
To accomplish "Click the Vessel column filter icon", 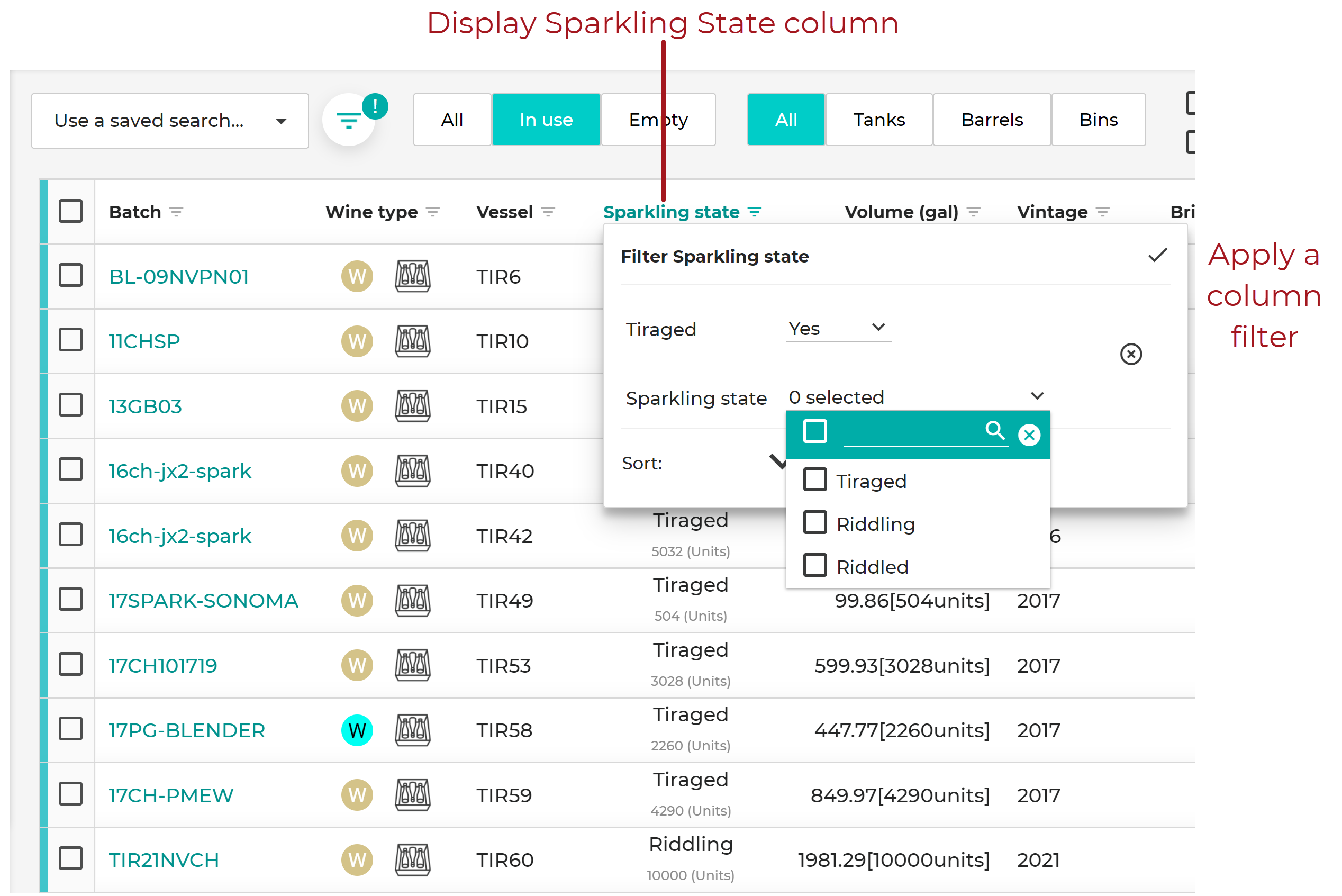I will pos(548,213).
